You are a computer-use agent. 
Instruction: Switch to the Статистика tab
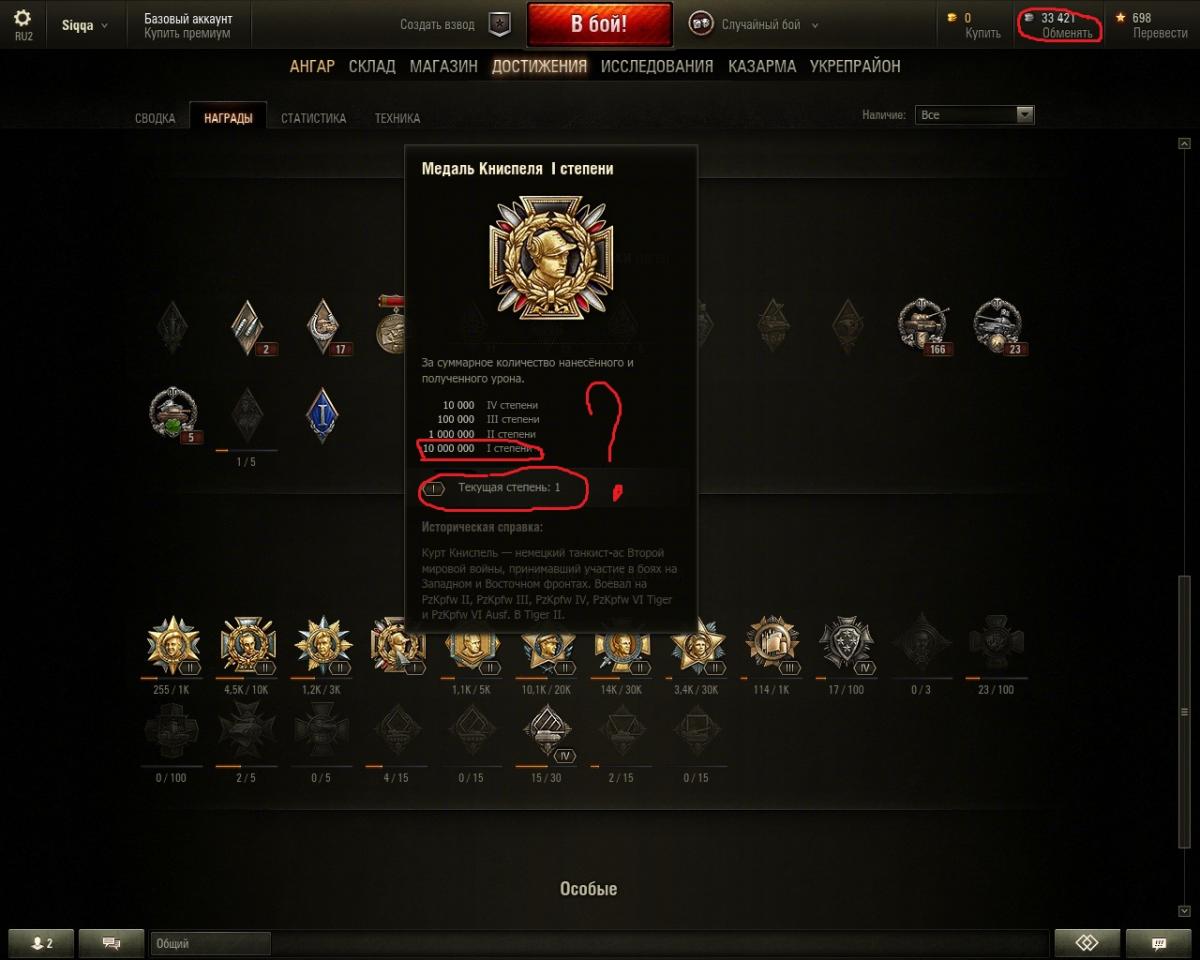[x=313, y=118]
